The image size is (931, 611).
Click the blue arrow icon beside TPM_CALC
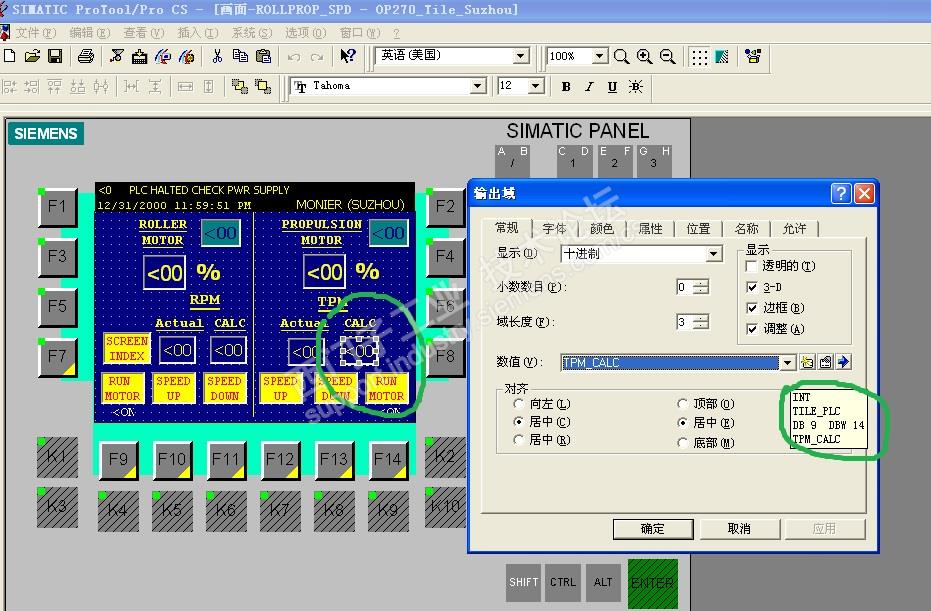coord(843,362)
